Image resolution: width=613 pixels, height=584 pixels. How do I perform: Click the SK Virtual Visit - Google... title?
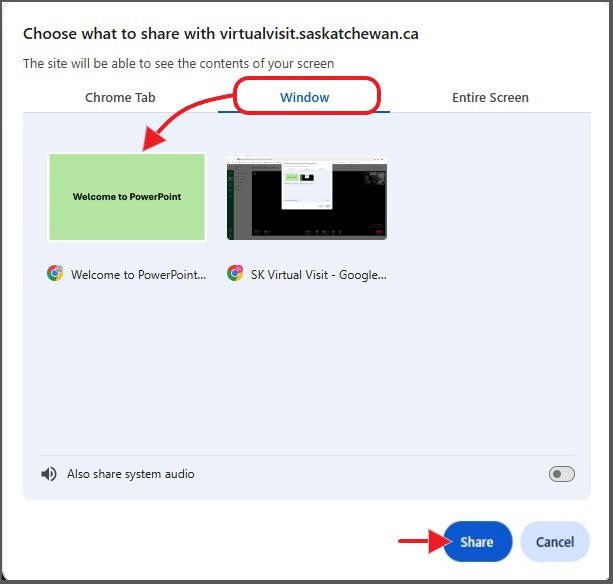pyautogui.click(x=319, y=275)
